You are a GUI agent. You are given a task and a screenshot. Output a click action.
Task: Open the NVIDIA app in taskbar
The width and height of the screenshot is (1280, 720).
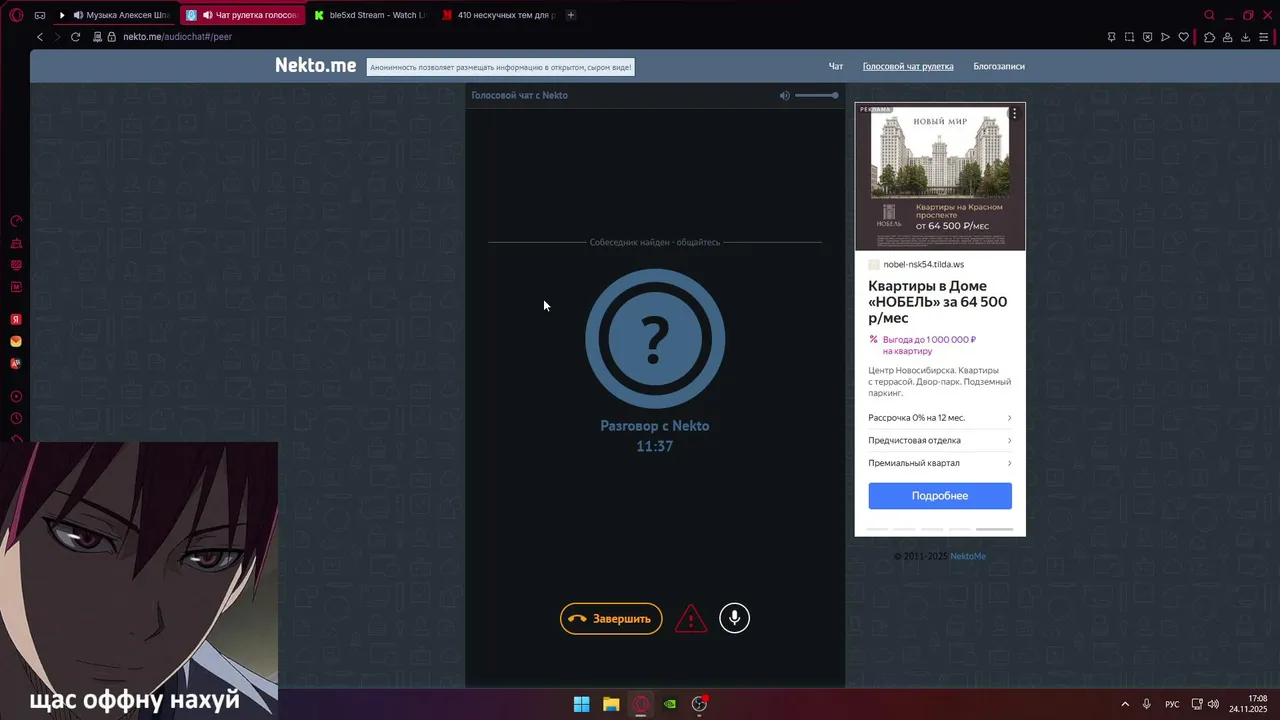pyautogui.click(x=670, y=704)
